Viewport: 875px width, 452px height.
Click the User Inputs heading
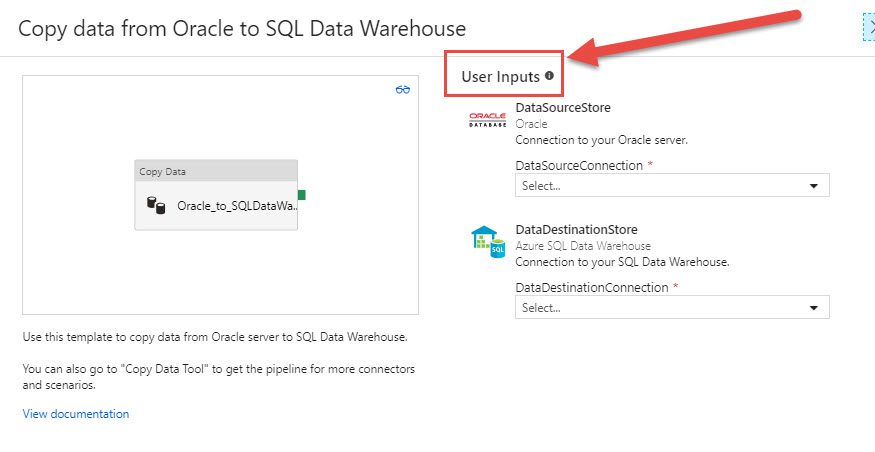pyautogui.click(x=501, y=77)
